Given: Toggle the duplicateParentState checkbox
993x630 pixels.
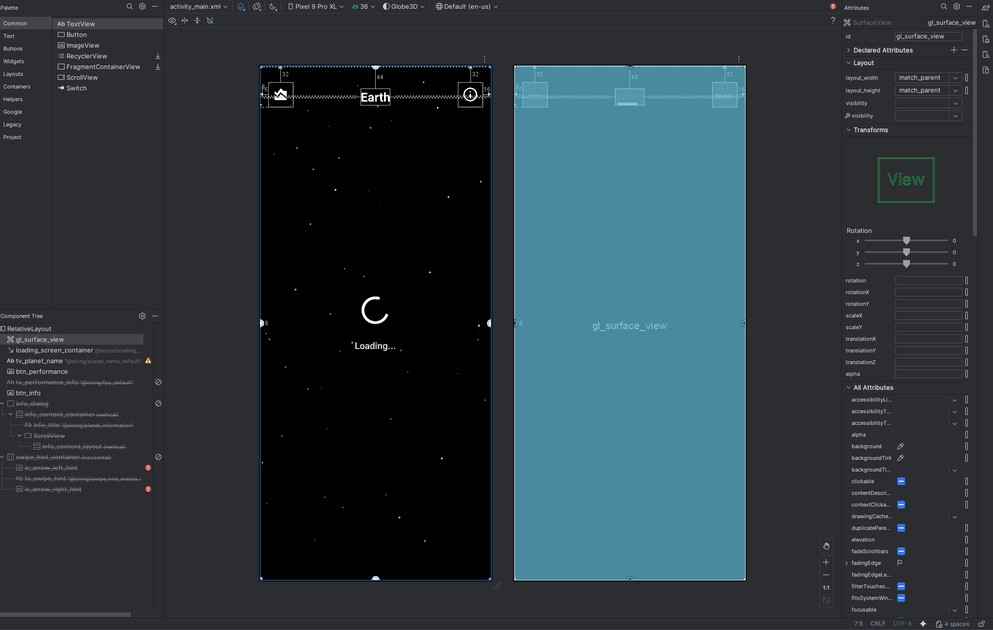Looking at the screenshot, I should click(901, 528).
